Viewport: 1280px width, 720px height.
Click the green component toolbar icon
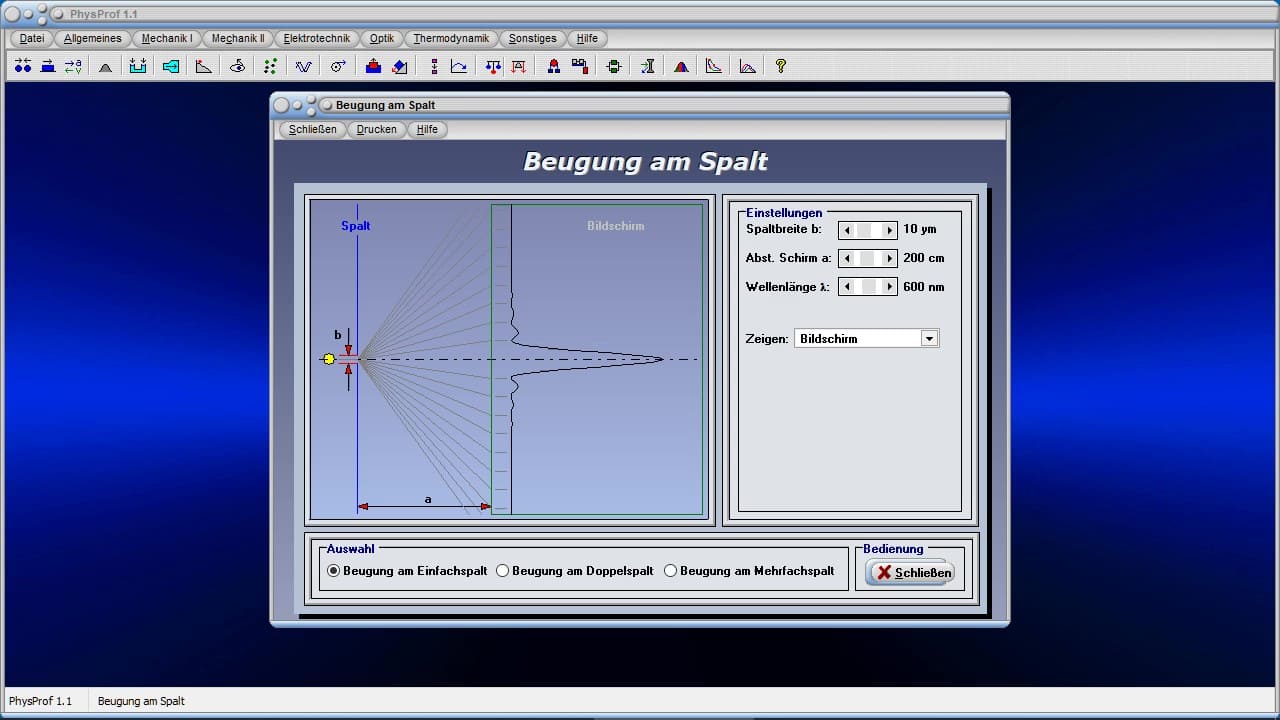614,66
